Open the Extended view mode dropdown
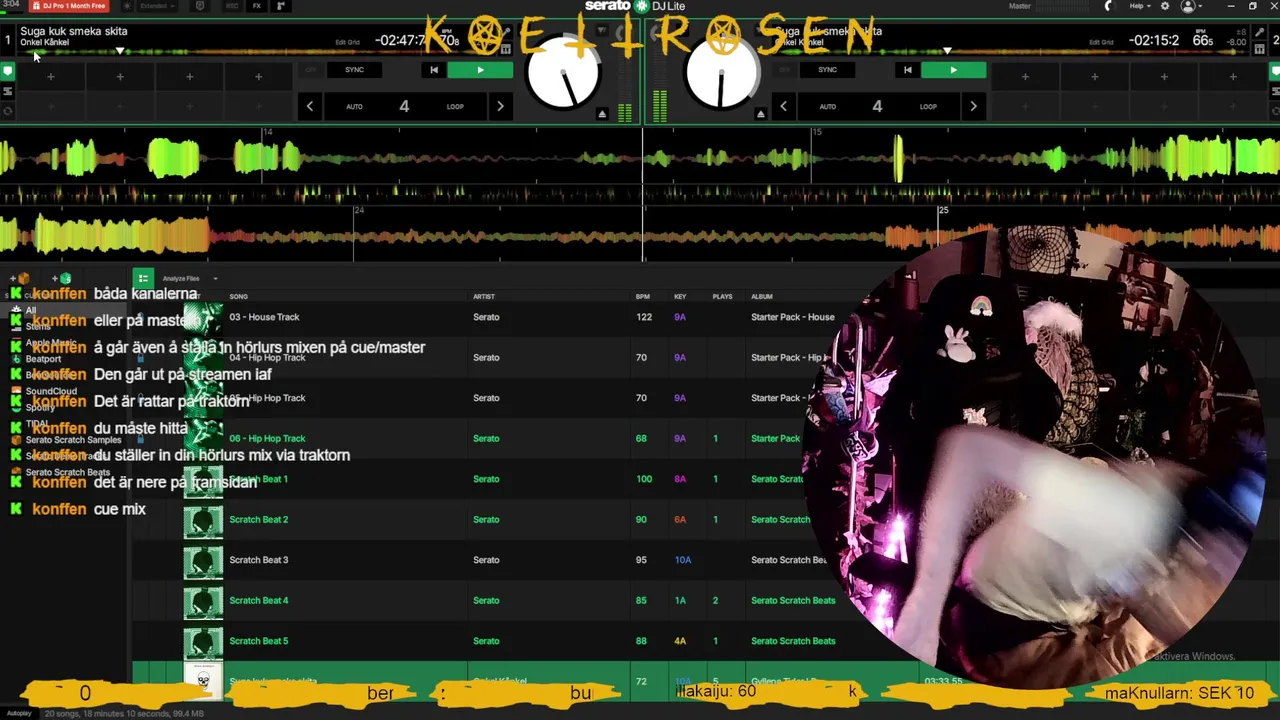The image size is (1280, 720). (x=157, y=6)
